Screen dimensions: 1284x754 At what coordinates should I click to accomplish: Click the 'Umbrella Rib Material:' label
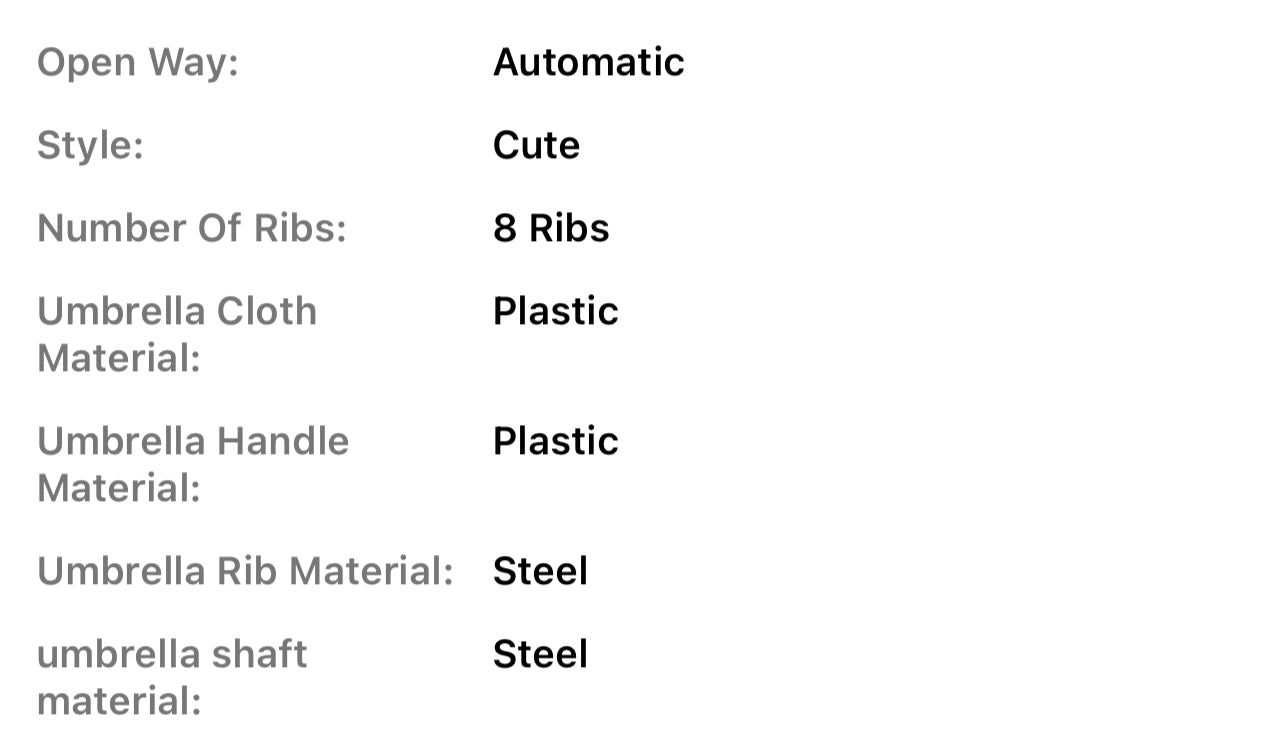tap(245, 572)
